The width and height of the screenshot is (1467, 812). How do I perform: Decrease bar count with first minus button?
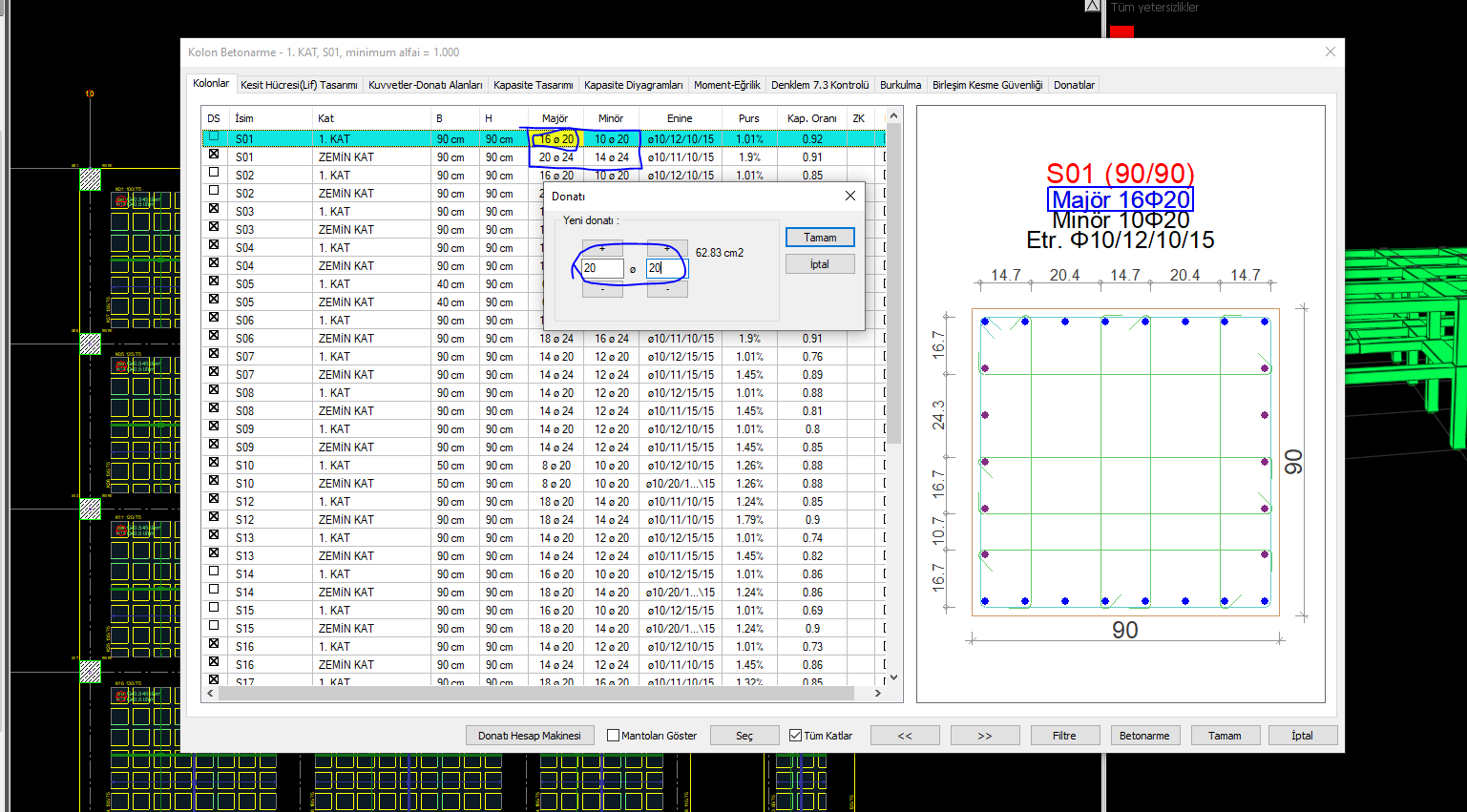pos(602,289)
